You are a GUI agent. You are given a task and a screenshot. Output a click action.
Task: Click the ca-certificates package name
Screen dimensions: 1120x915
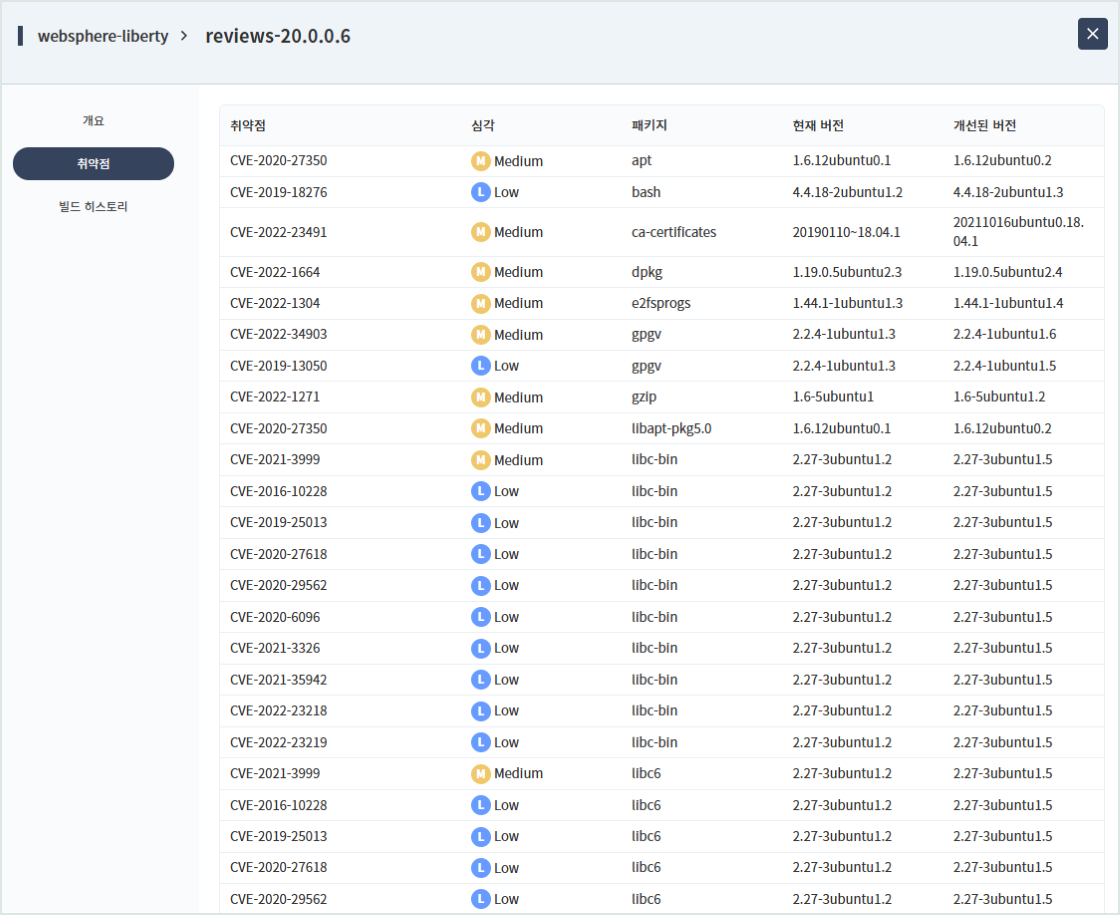[x=674, y=232]
